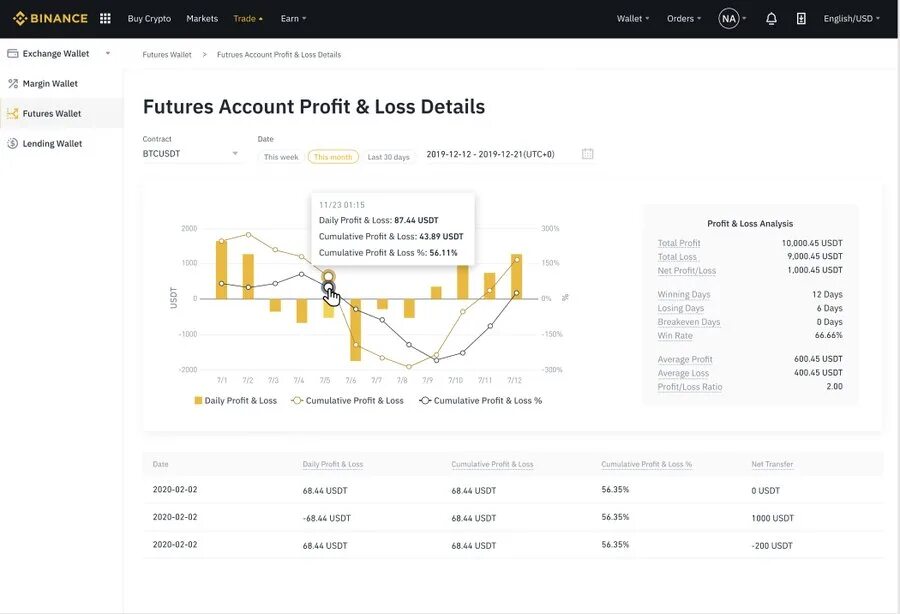Open the Trade menu
The image size is (900, 614).
click(x=248, y=18)
